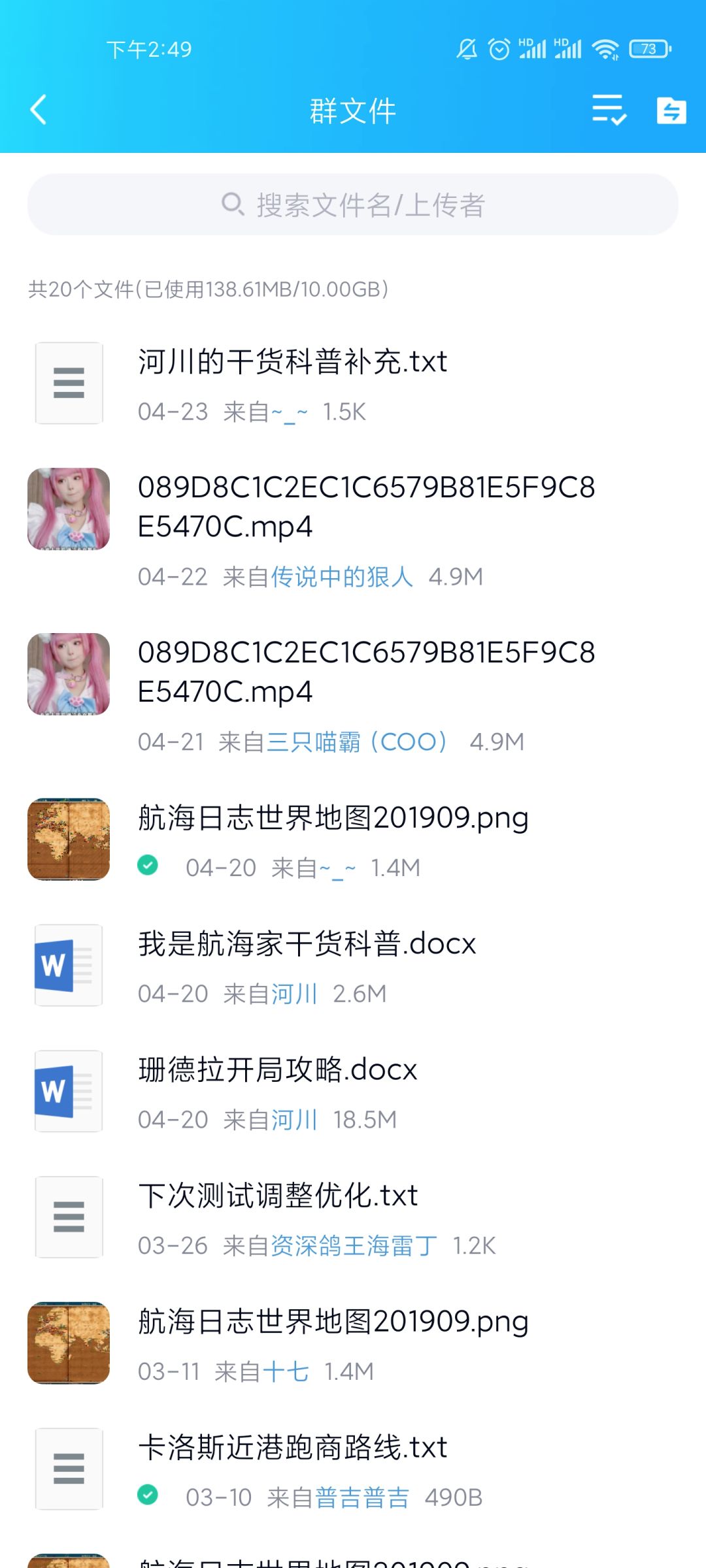Open 航海日志世界地图201909.png dated 04-20
Viewport: 706px width, 1568px height.
click(353, 840)
